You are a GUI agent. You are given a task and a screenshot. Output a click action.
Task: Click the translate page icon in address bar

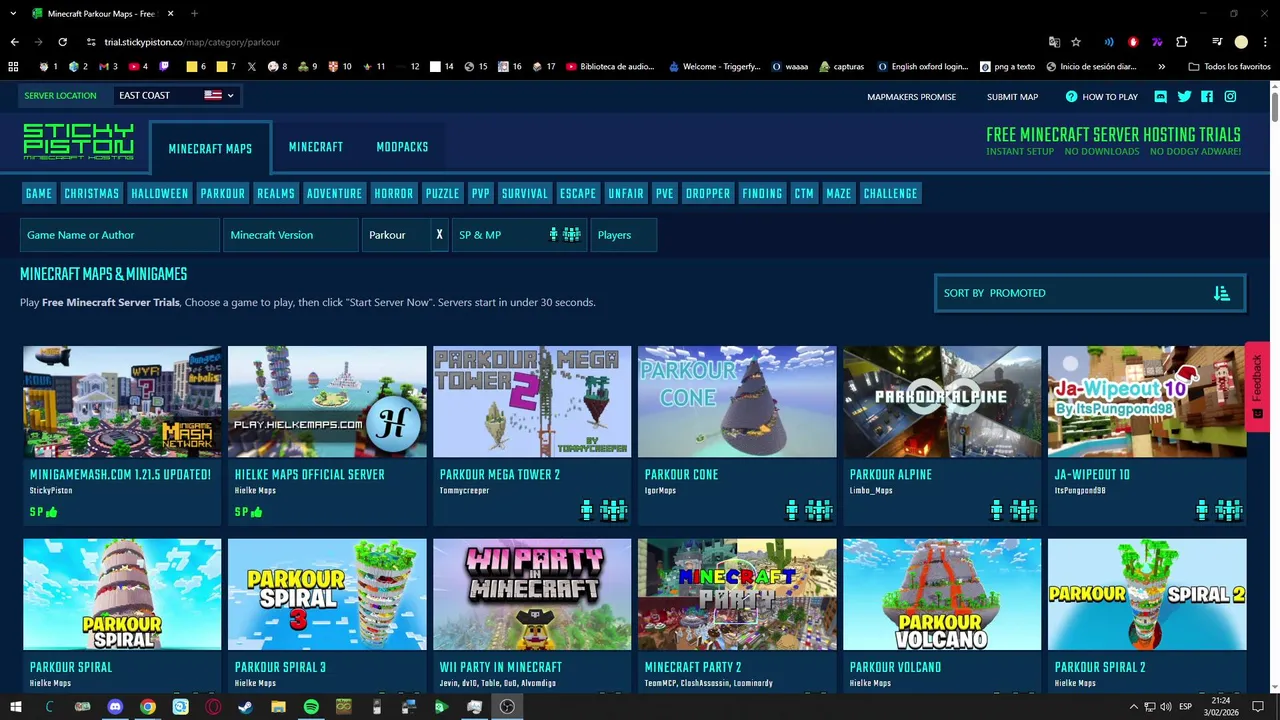point(1054,42)
